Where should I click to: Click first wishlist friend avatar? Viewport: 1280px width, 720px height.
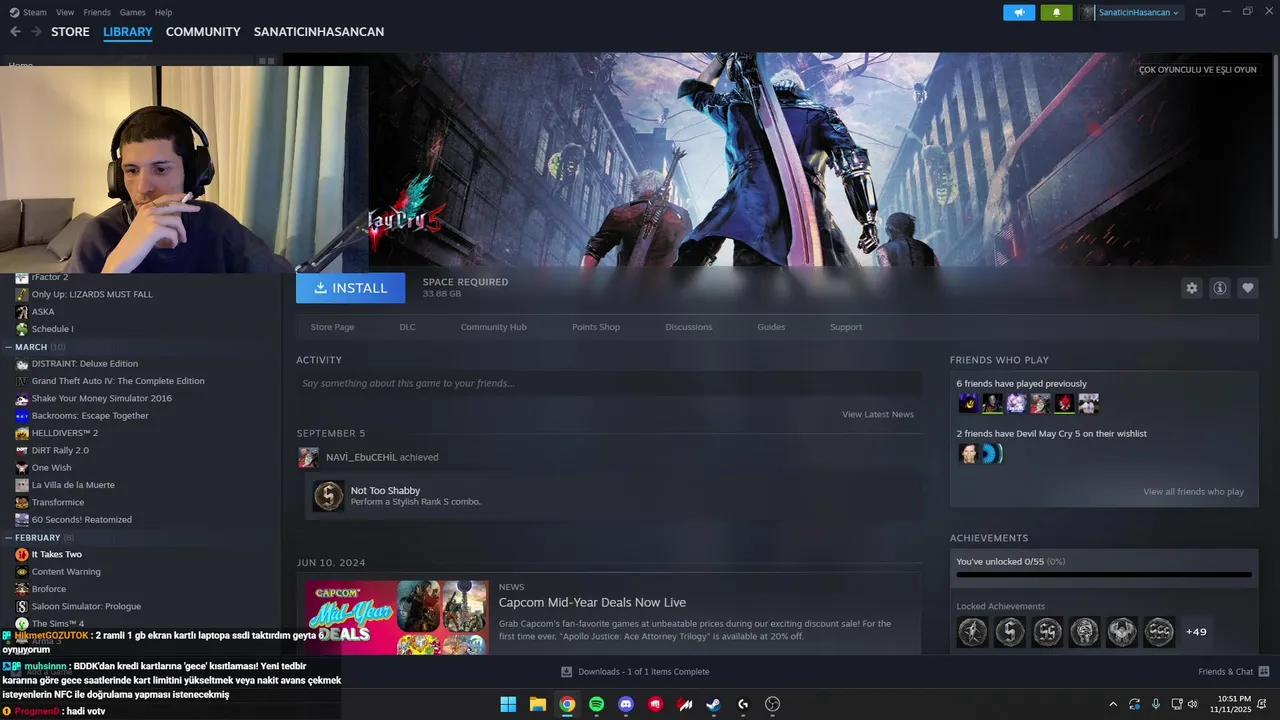(x=968, y=454)
